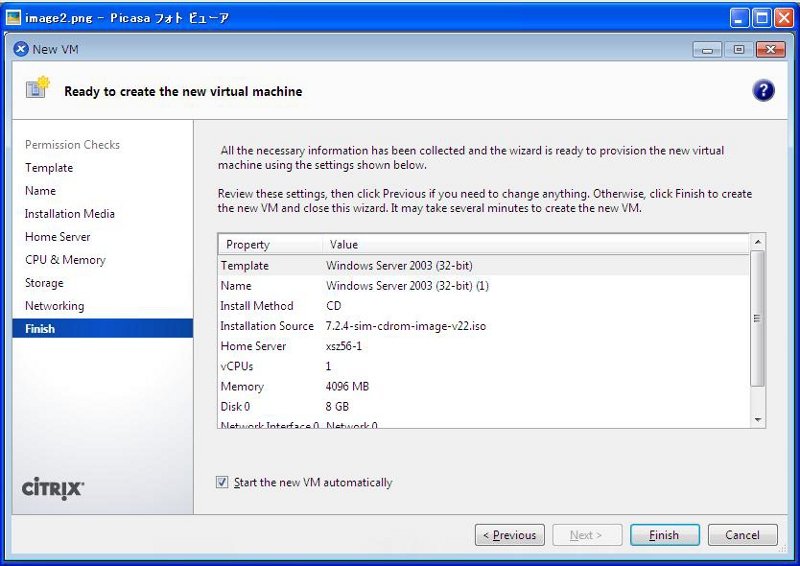800x566 pixels.
Task: Open the Name step in sidebar
Action: 40,190
